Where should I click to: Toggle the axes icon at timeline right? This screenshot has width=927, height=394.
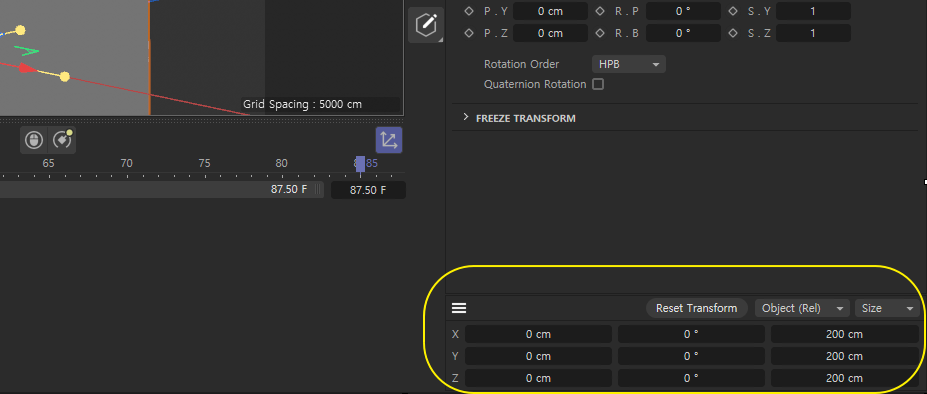(x=389, y=140)
